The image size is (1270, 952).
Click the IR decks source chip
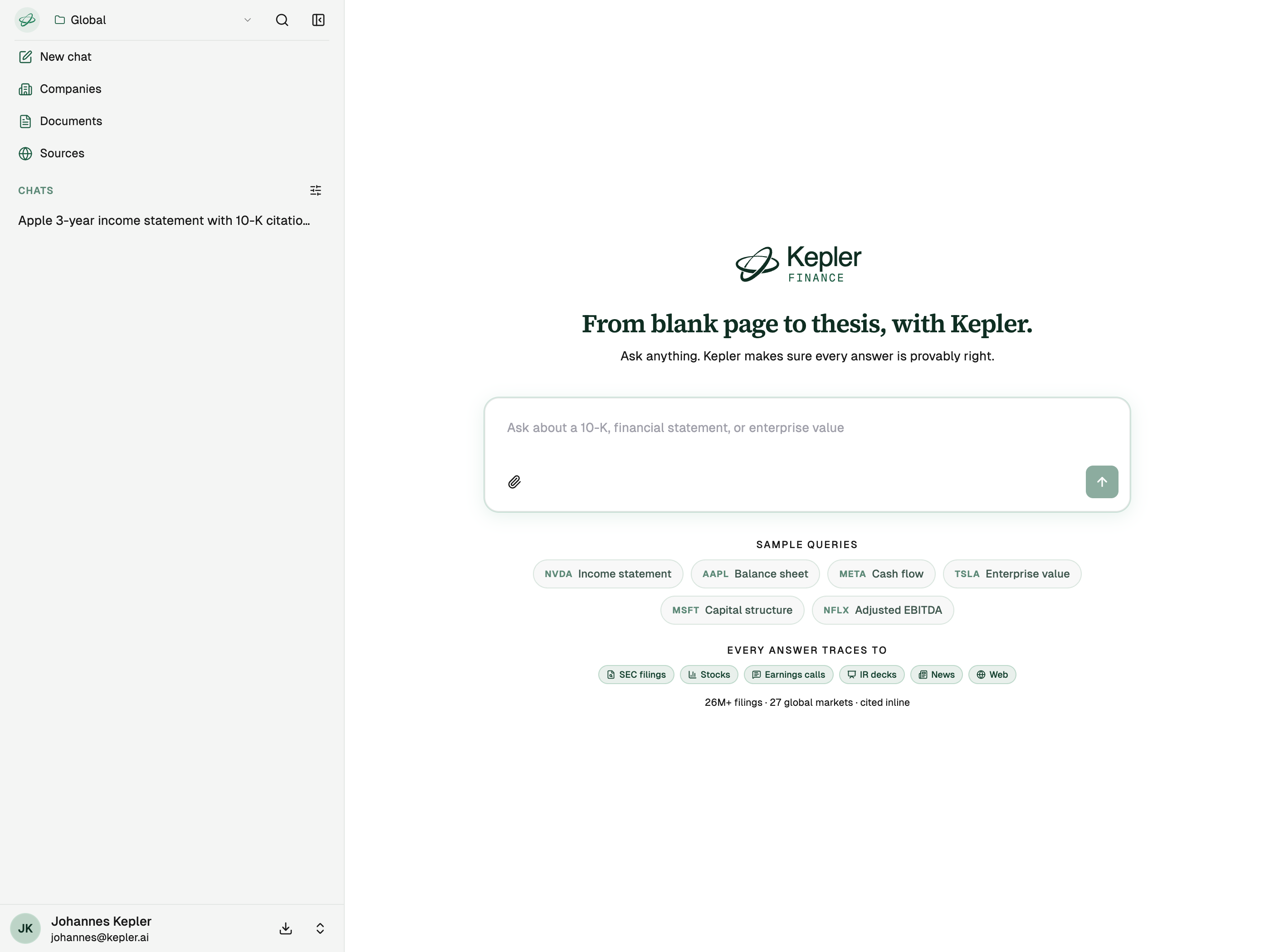872,674
